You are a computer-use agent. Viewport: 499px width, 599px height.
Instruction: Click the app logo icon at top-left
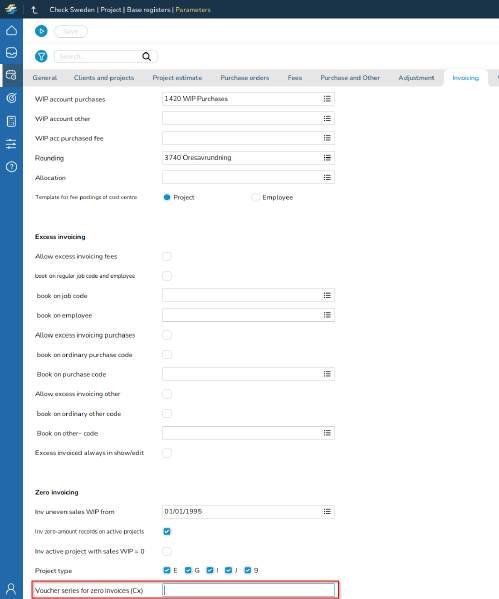[x=11, y=9]
